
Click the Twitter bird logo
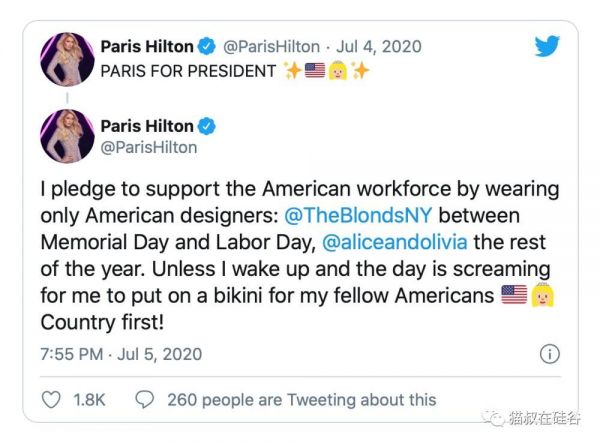(x=547, y=47)
